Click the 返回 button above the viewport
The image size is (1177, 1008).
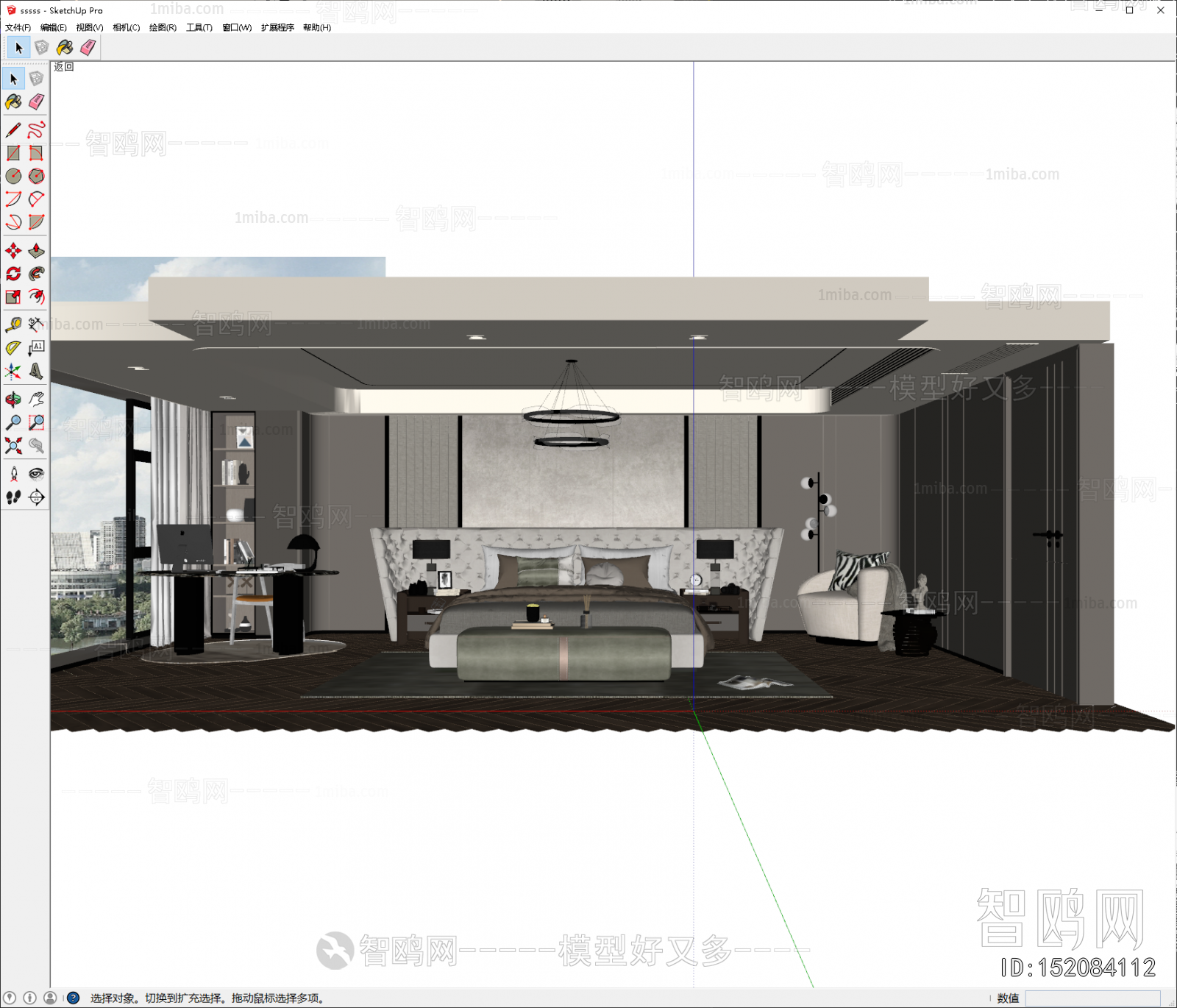tap(62, 66)
